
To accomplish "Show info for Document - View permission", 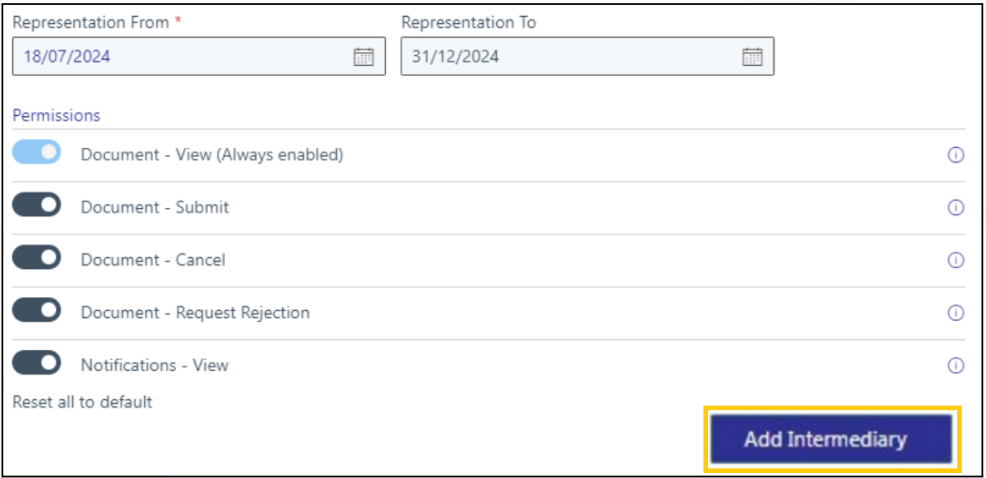I will point(955,156).
